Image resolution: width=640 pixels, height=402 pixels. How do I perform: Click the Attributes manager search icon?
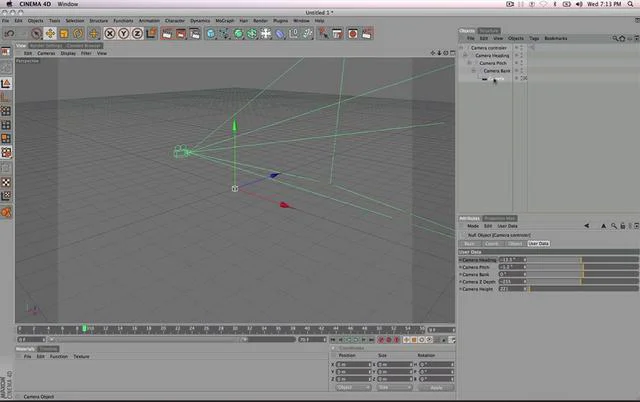[613, 226]
